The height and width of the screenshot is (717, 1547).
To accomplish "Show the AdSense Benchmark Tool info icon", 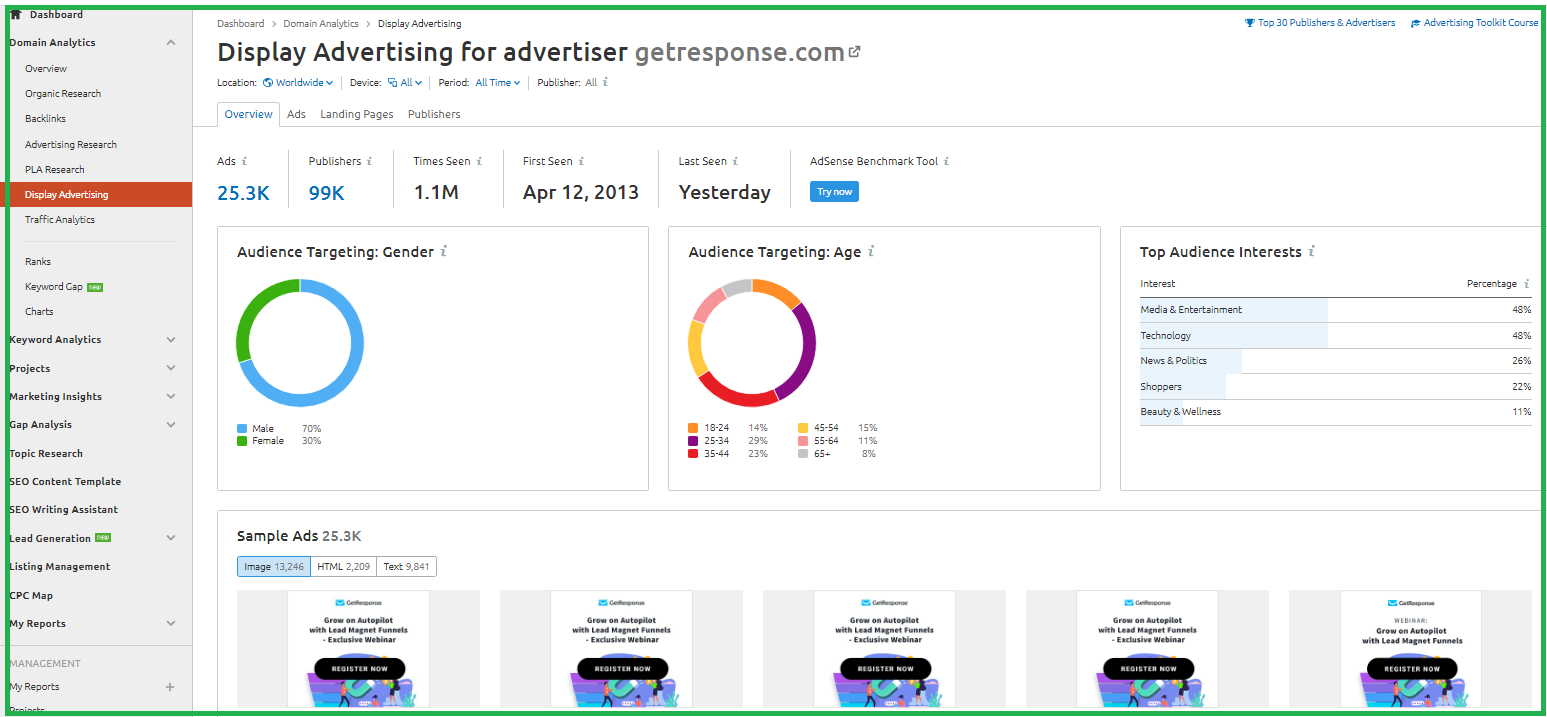I will coord(946,161).
